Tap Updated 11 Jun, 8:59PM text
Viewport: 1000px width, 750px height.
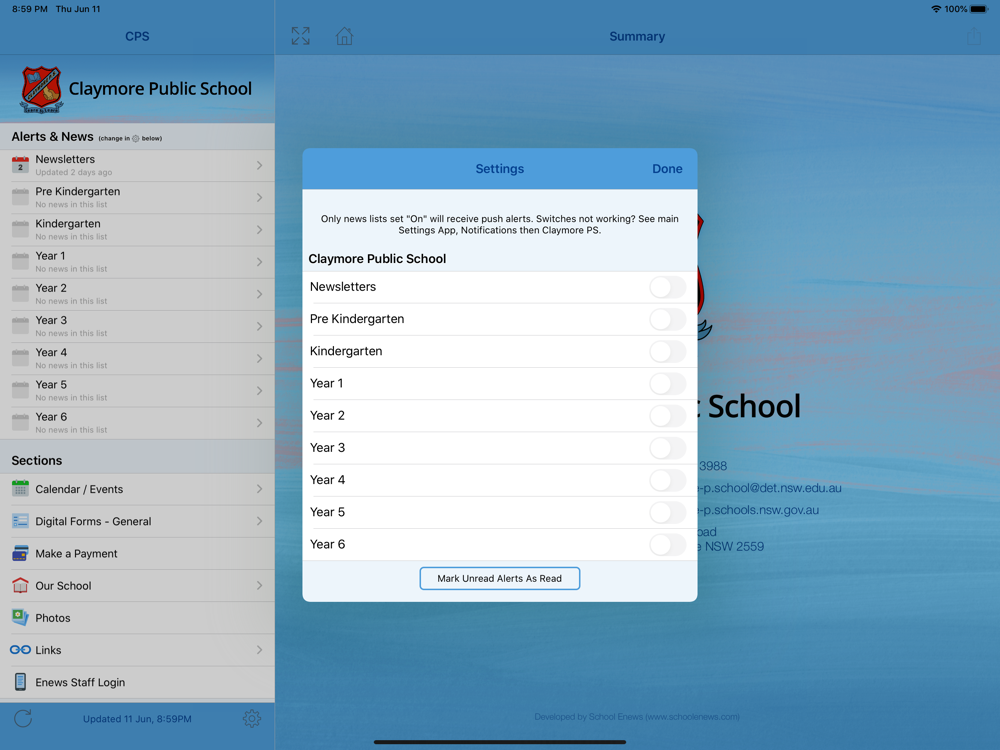[137, 719]
